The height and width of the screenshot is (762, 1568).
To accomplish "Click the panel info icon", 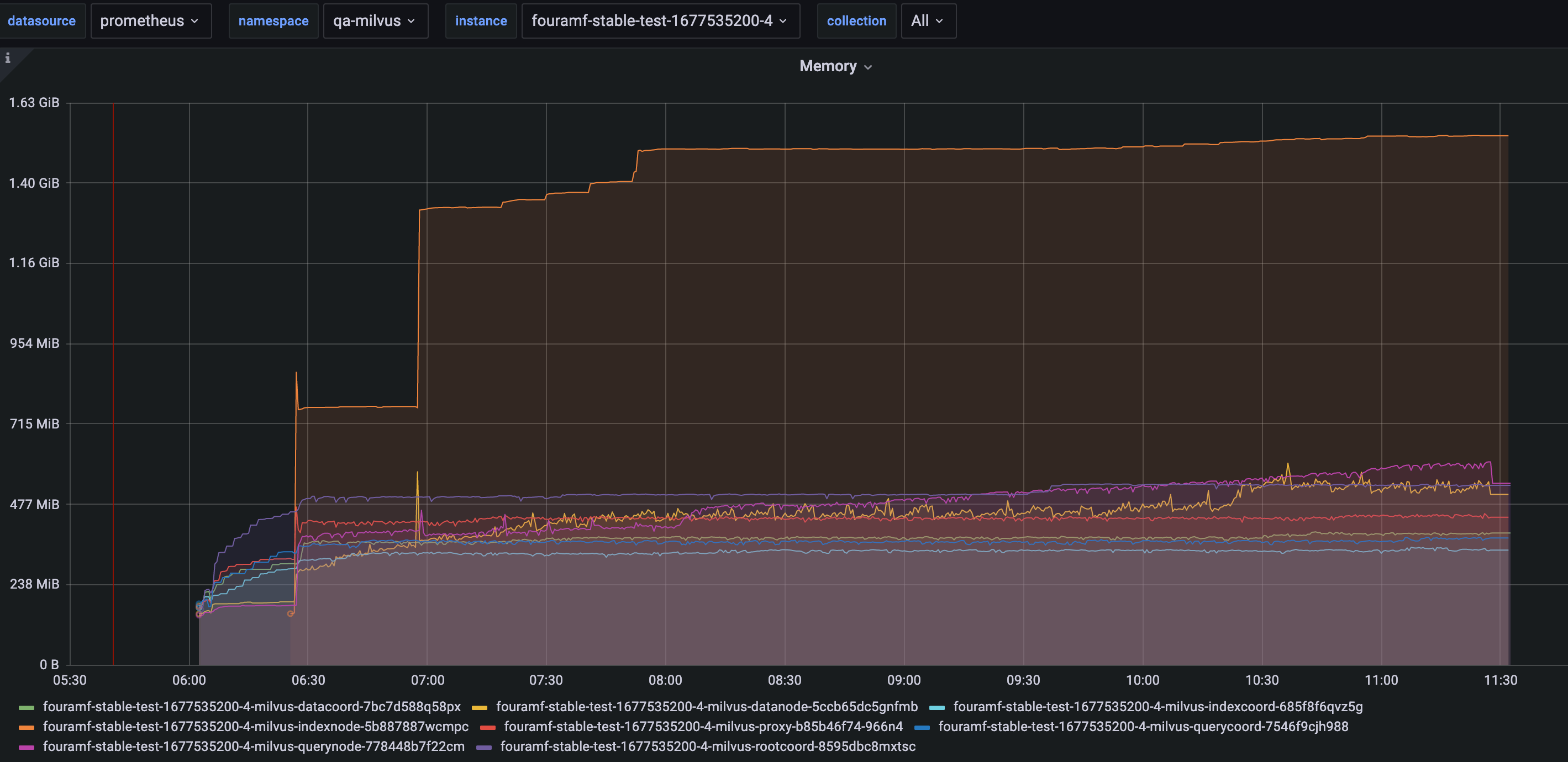I will tap(8, 60).
